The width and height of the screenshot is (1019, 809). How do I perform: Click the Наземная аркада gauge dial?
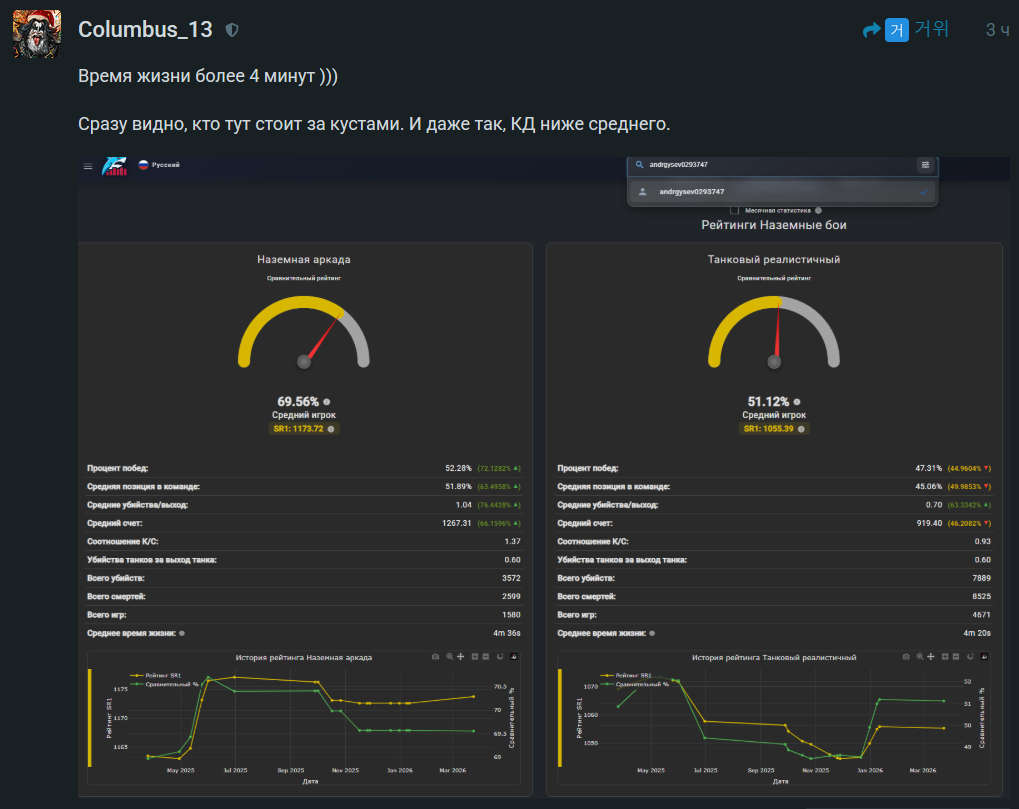304,335
